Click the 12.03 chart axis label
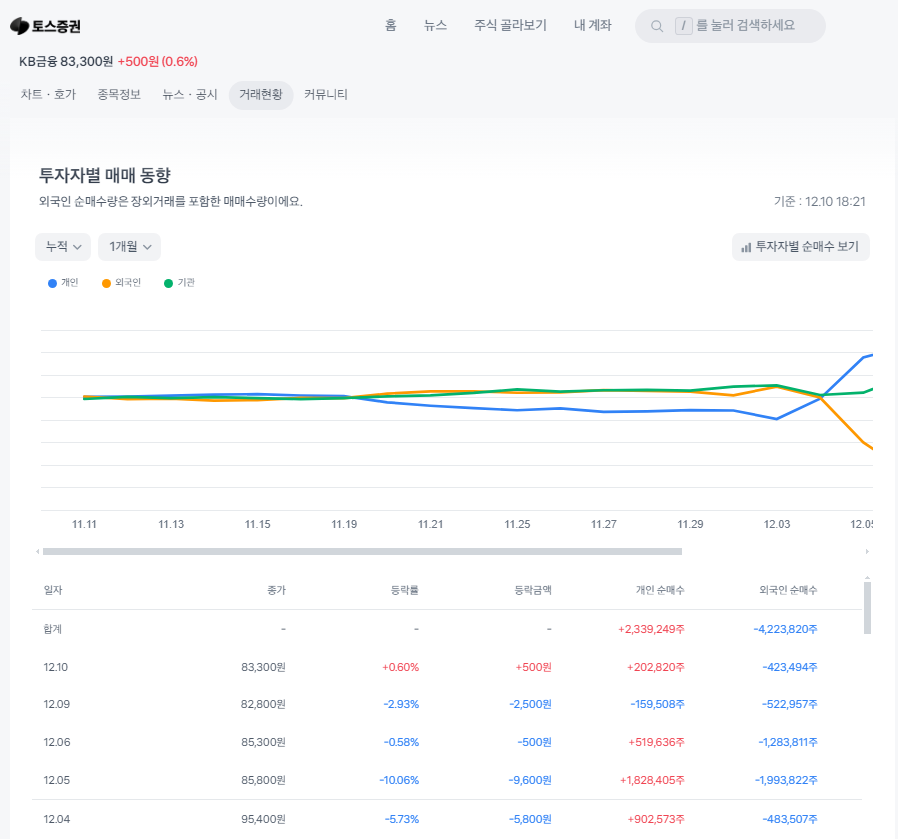The width and height of the screenshot is (898, 839). click(x=777, y=524)
